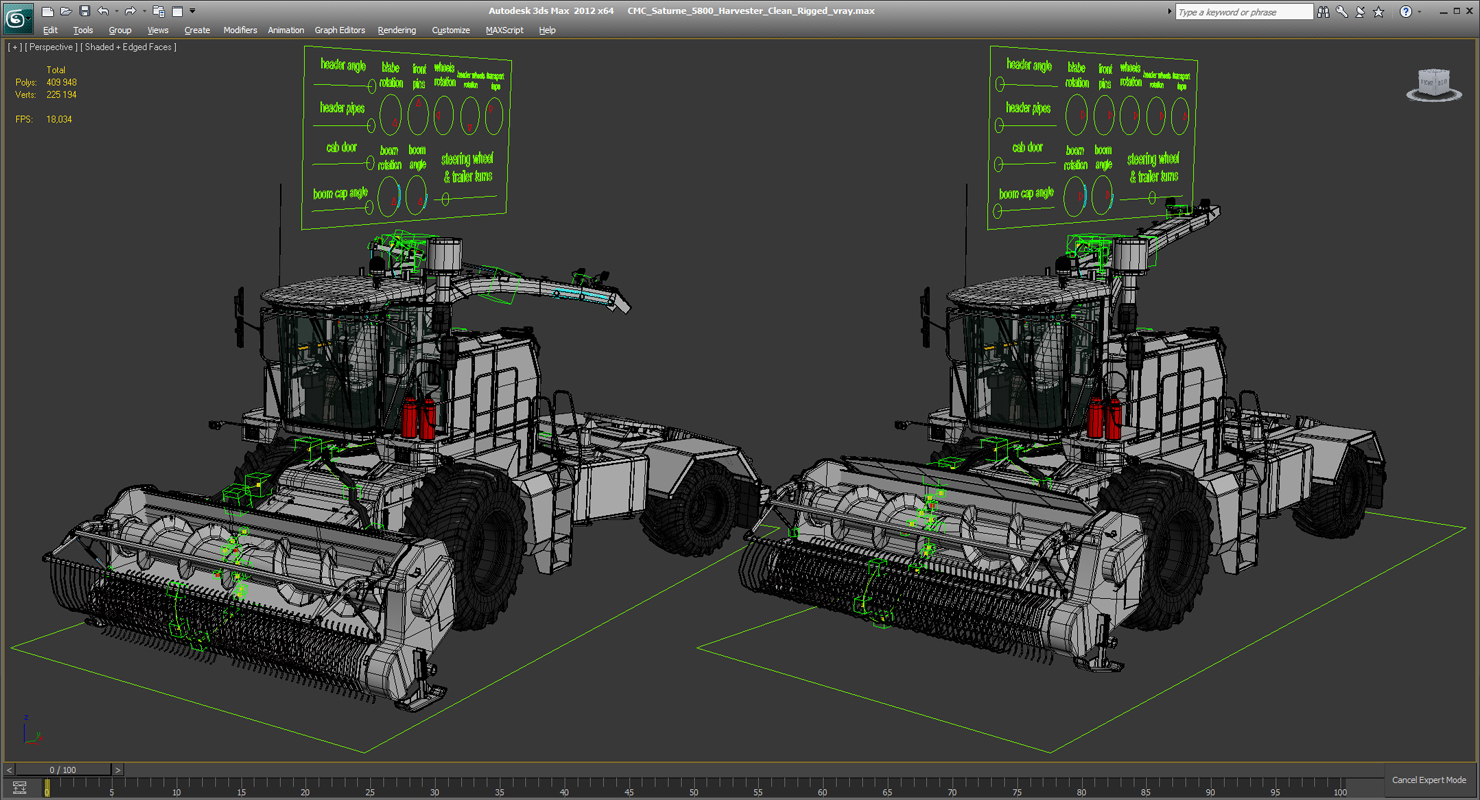This screenshot has width=1480, height=800.
Task: Open the Animation menu
Action: 286,30
